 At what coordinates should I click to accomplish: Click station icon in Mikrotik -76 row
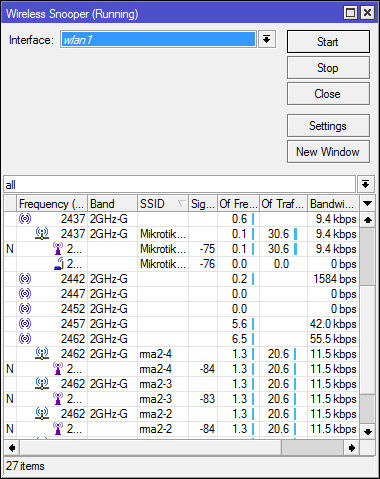59,263
